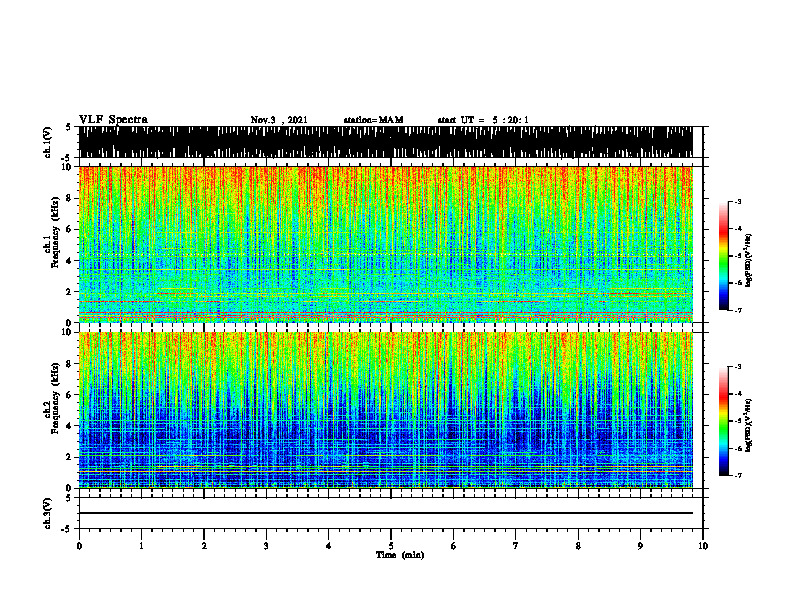Click time axis tick label '4'
The width and height of the screenshot is (792, 612).
pyautogui.click(x=329, y=545)
